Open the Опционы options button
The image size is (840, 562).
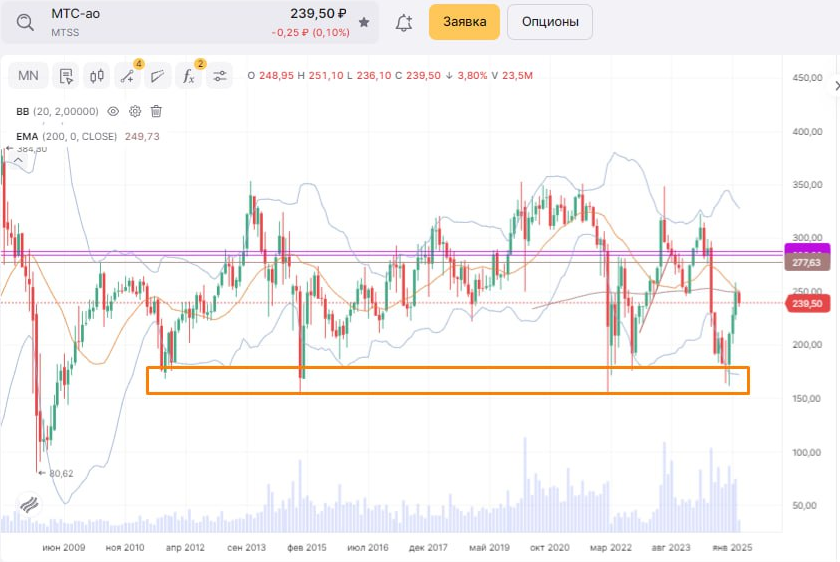click(549, 22)
